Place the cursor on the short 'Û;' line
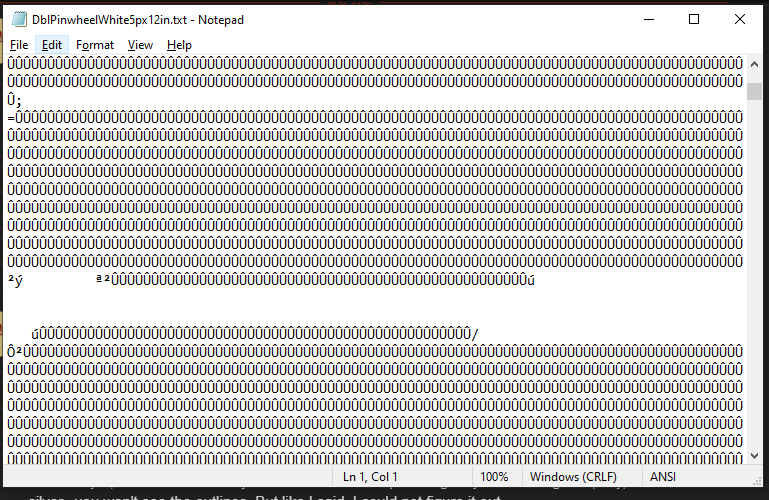 (15, 100)
